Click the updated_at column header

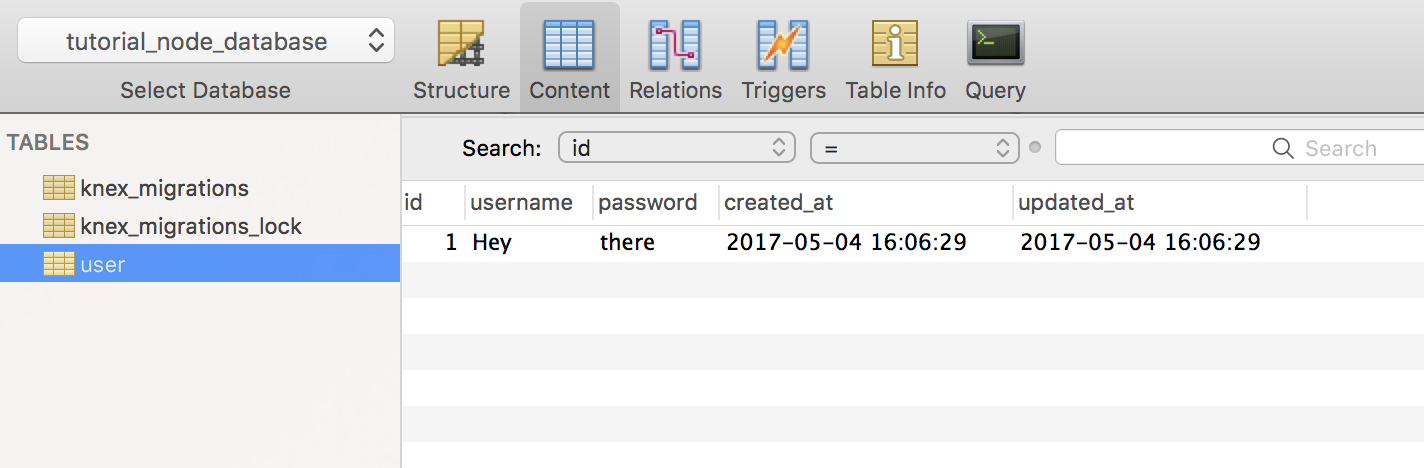coord(1076,203)
